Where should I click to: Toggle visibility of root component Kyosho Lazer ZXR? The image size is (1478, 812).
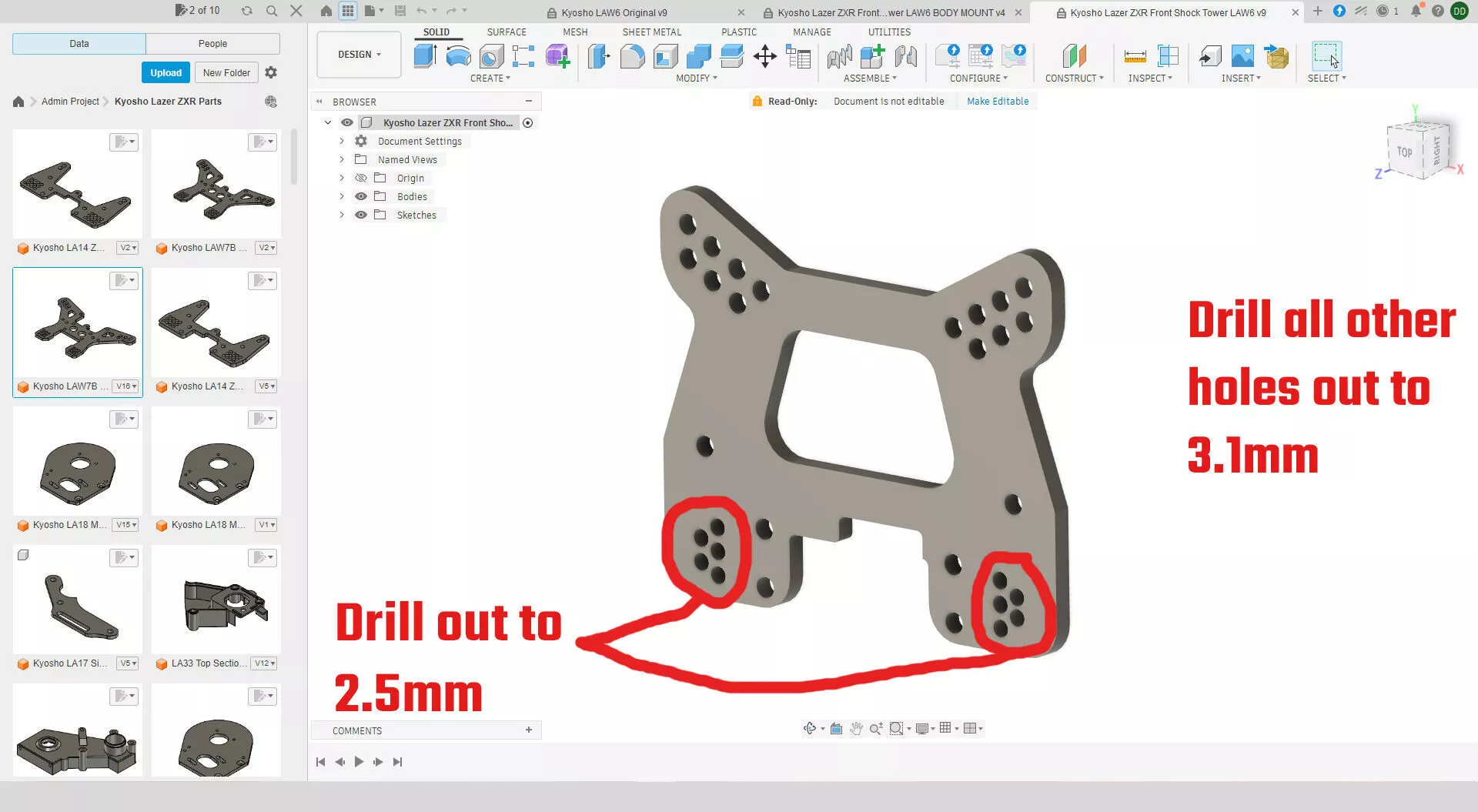347,122
